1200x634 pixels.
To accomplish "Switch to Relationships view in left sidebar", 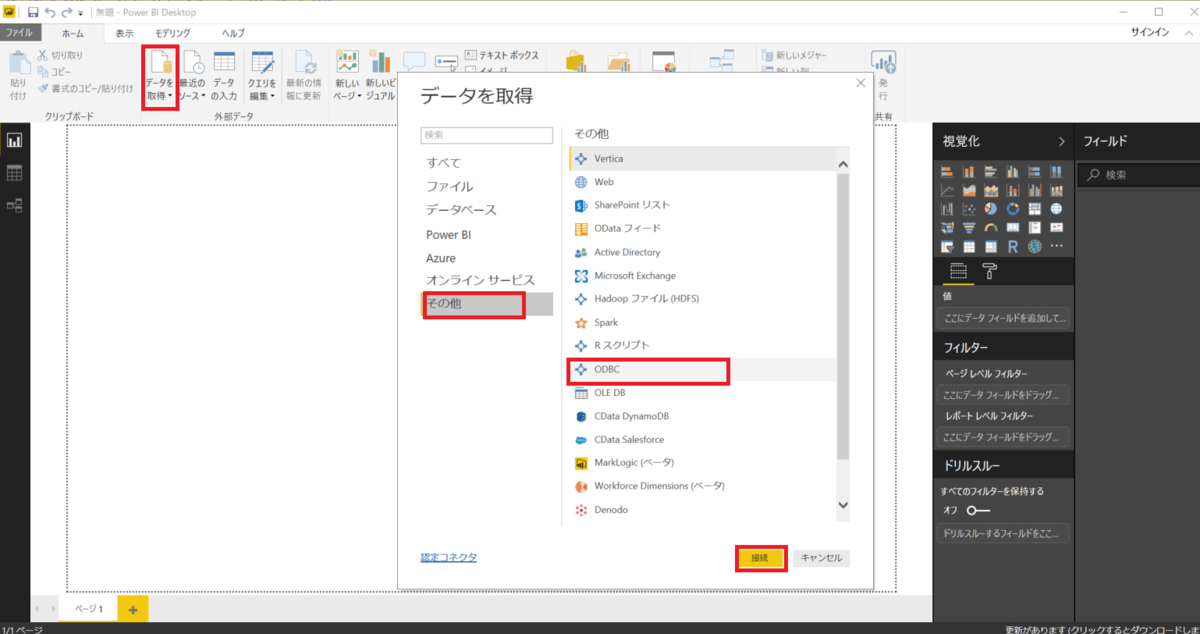I will pos(14,205).
